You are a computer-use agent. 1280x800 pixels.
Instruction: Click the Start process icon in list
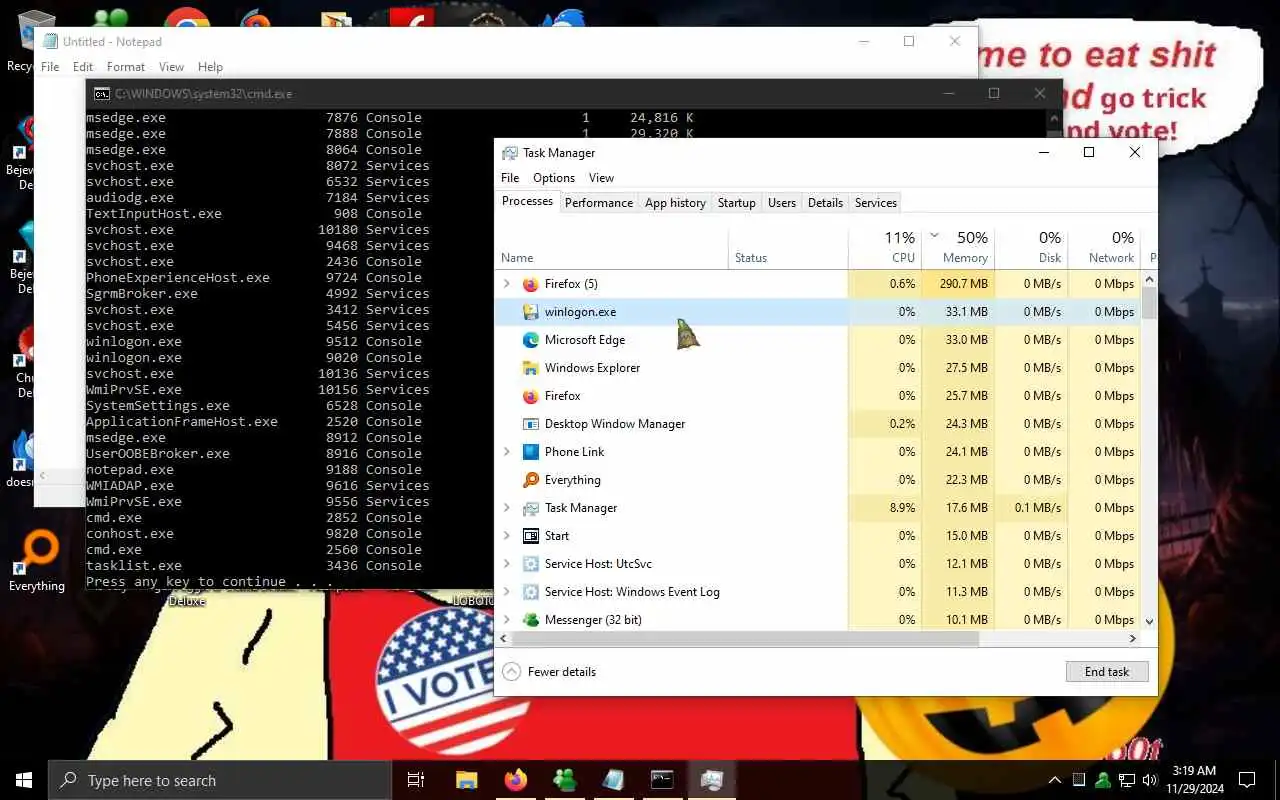point(531,536)
